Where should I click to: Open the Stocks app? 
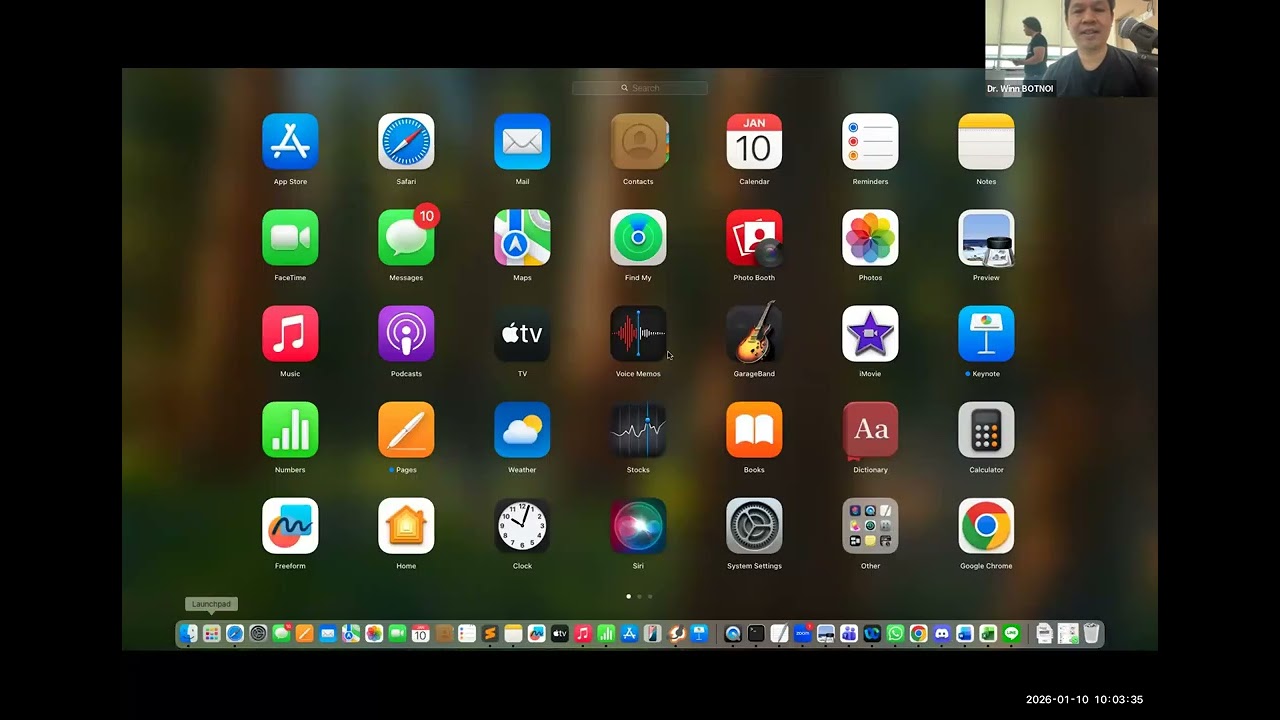638,429
